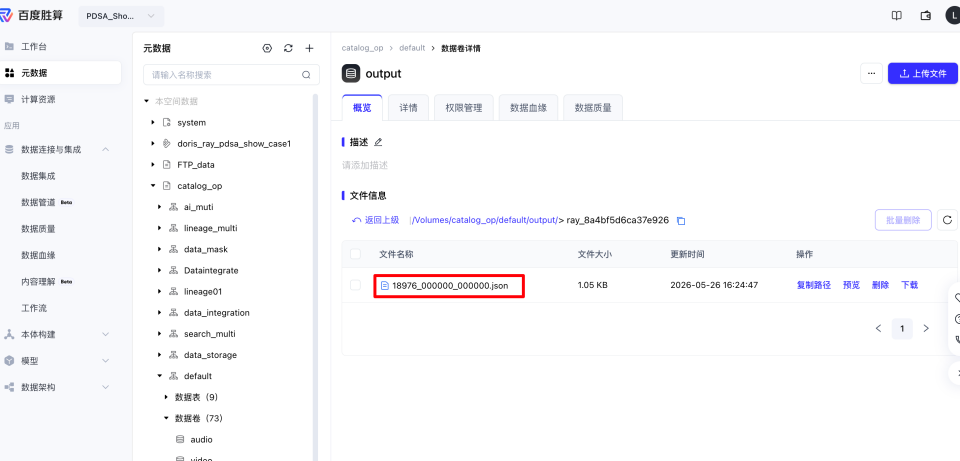Click 返回上级 to go up
The width and height of the screenshot is (960, 461).
tap(375, 220)
